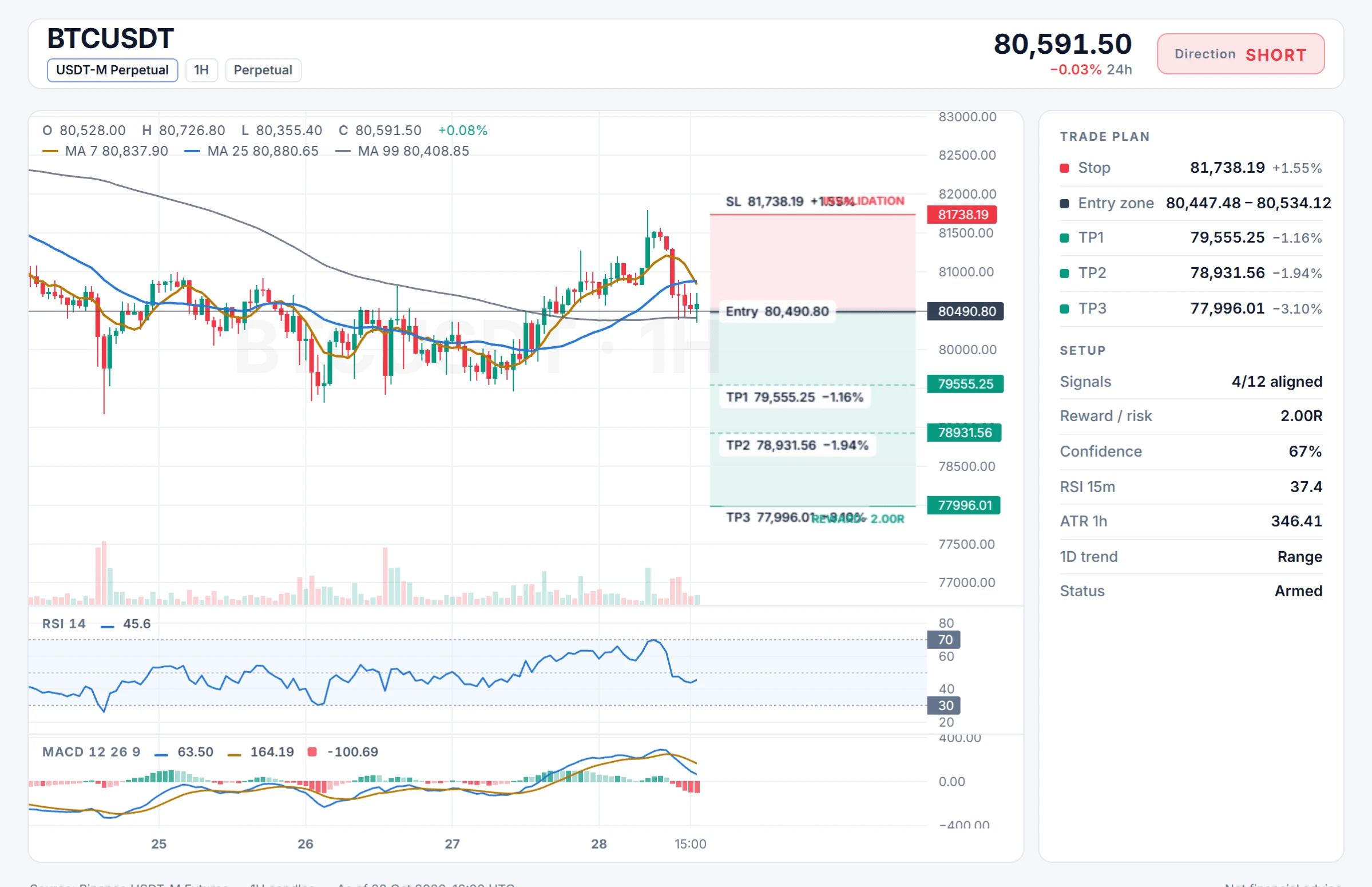The image size is (1372, 887).
Task: Click the 1D trend Range value
Action: (x=1299, y=557)
